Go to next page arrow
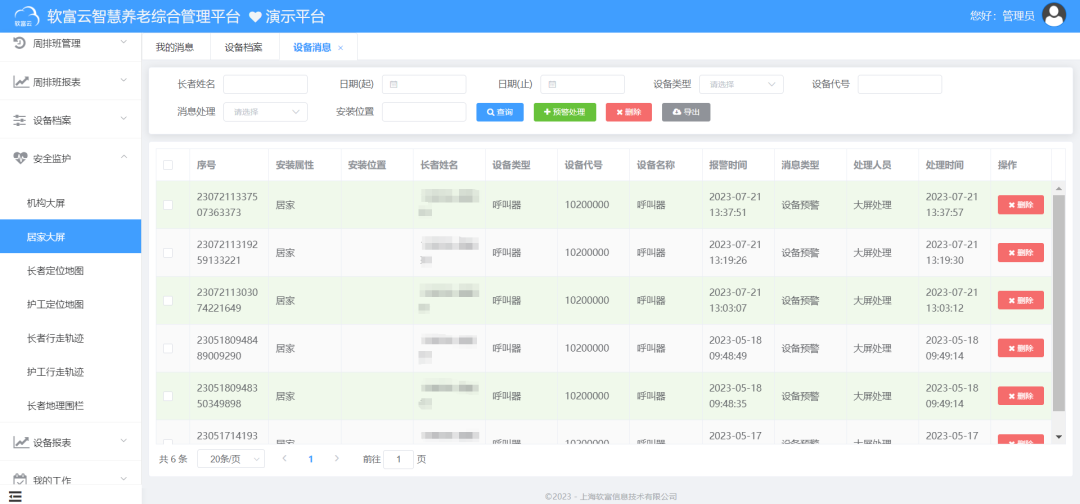The image size is (1080, 504). pos(336,459)
